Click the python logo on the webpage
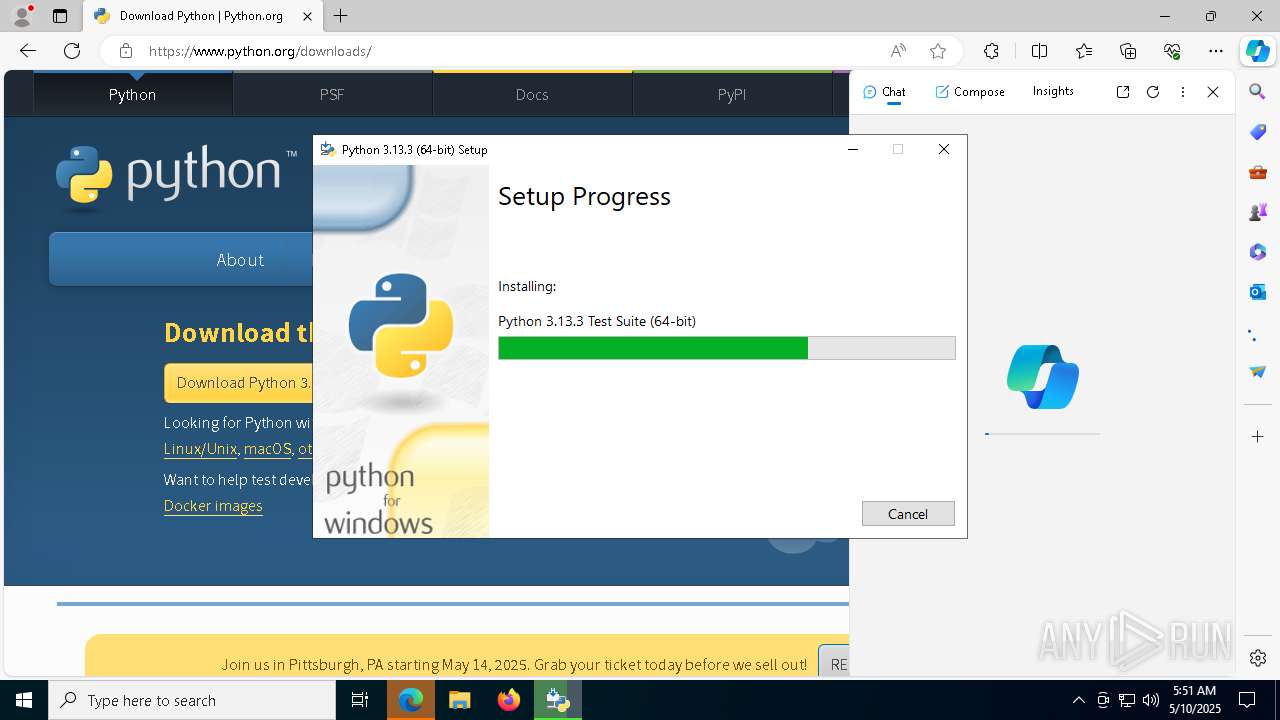This screenshot has height=720, width=1280. click(x=175, y=177)
